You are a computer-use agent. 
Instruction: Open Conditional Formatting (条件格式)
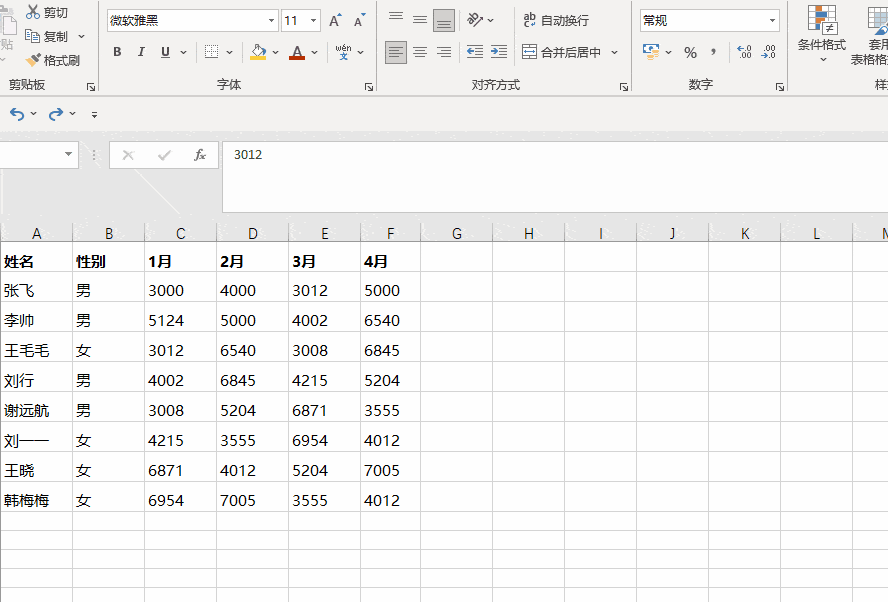pos(821,34)
